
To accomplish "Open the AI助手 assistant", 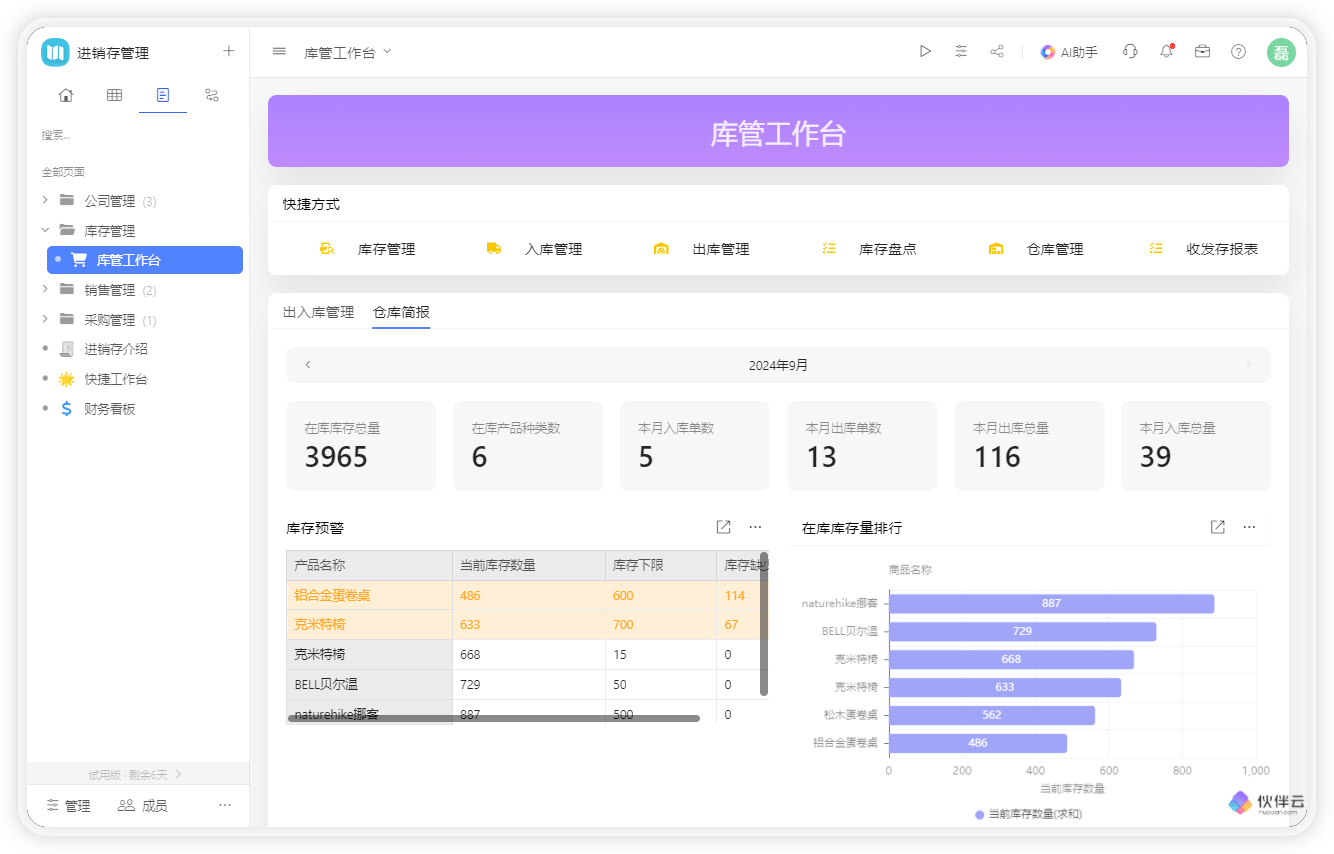I will pyautogui.click(x=1069, y=52).
